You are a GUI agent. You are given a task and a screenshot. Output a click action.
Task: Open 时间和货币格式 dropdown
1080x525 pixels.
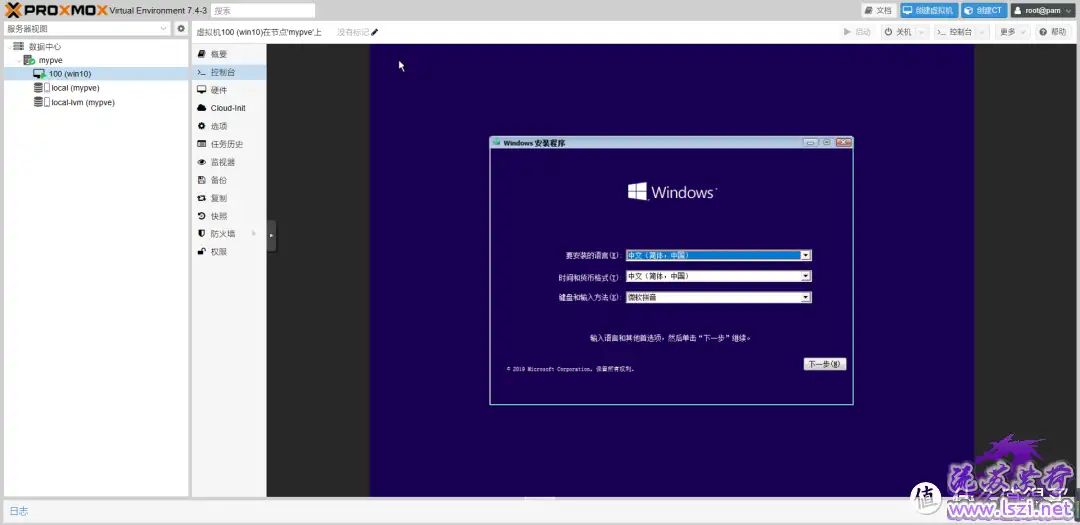(718, 276)
